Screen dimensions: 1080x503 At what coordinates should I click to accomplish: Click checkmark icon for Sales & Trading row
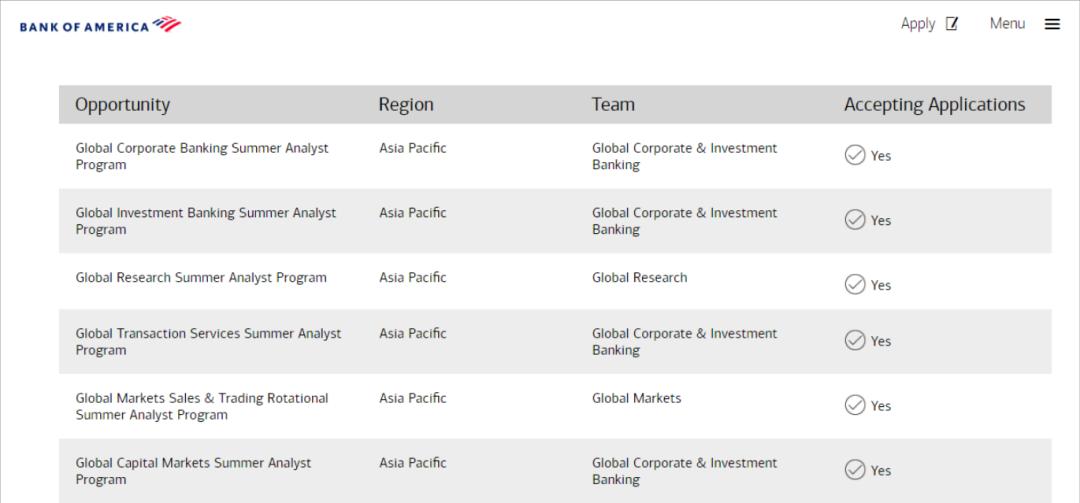tap(855, 405)
